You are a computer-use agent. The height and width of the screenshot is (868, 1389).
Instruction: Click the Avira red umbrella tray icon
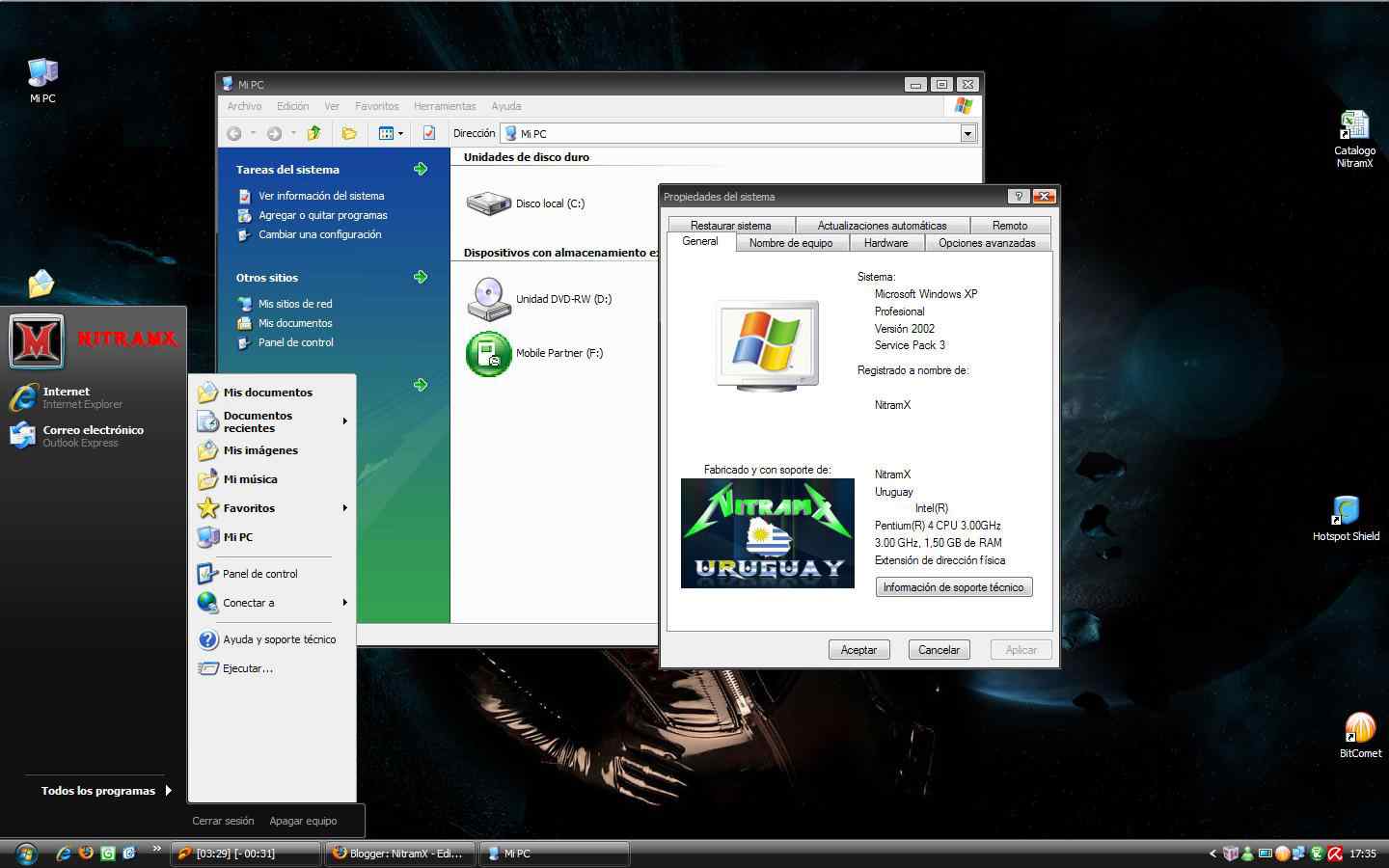[x=1335, y=854]
